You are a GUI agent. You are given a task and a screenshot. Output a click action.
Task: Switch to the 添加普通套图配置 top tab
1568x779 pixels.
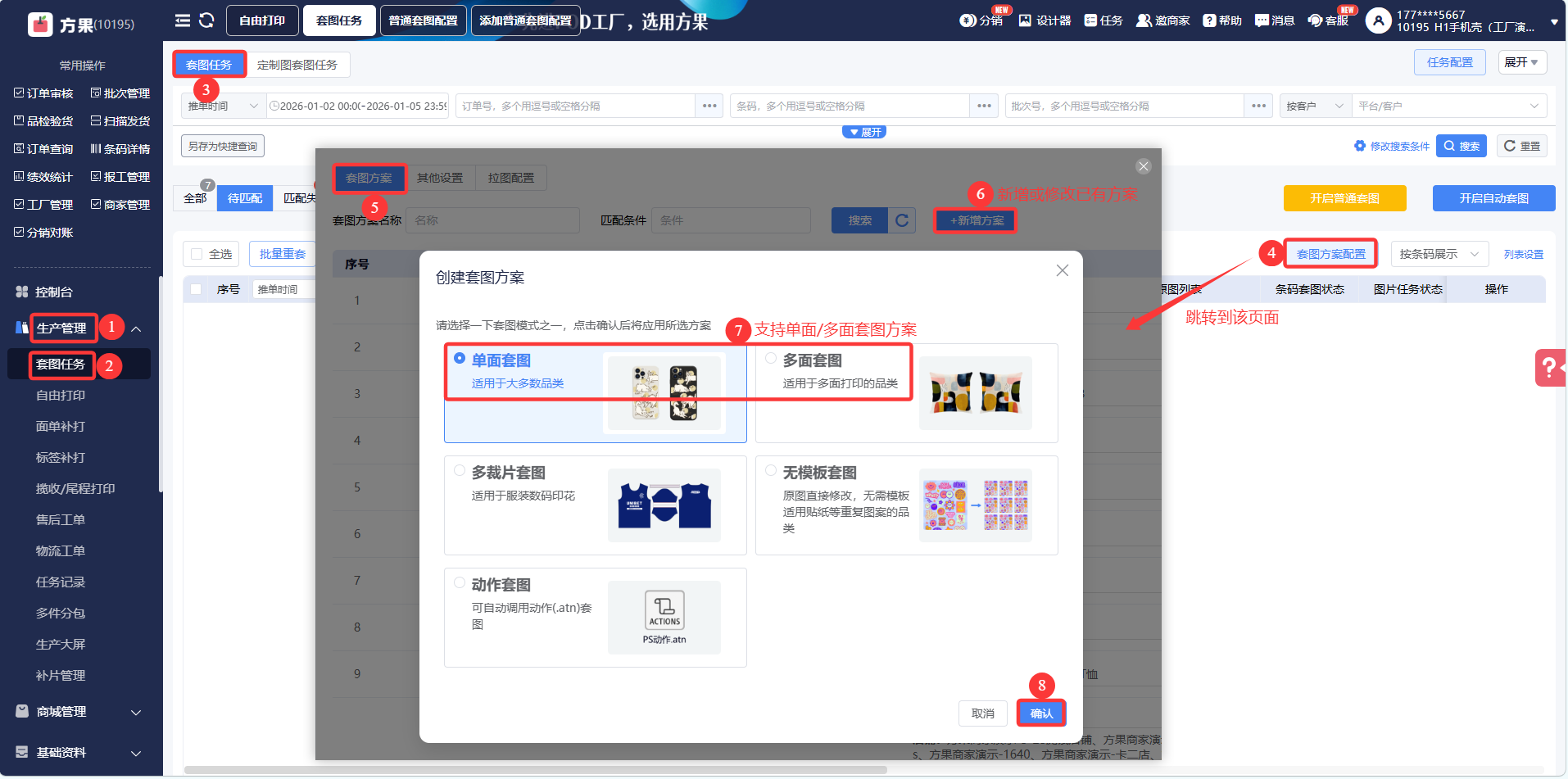[526, 20]
